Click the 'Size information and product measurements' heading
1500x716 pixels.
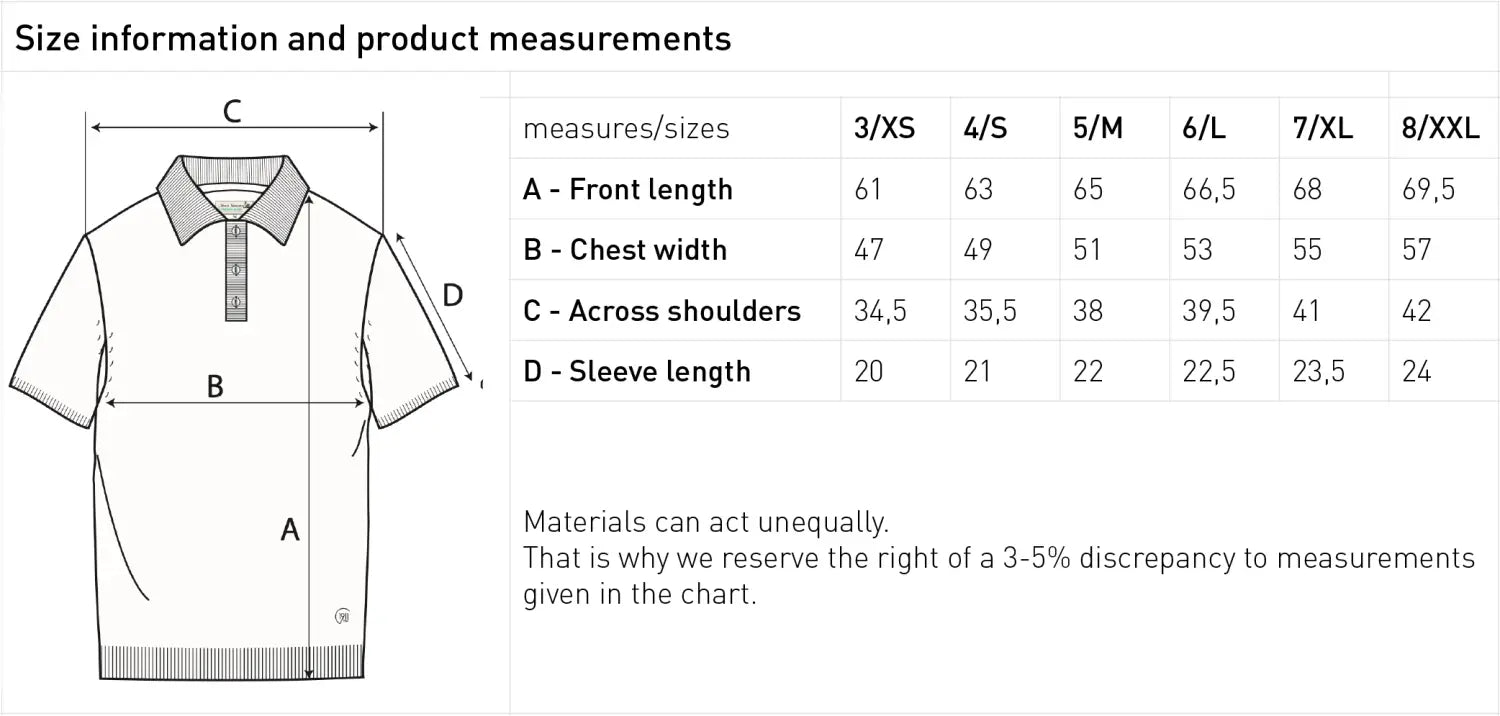click(x=373, y=39)
